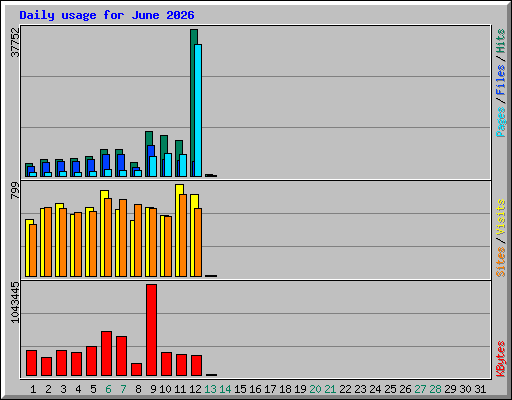Click the 'Hits' legend label
Image resolution: width=512 pixels, height=400 pixels.
(x=501, y=41)
